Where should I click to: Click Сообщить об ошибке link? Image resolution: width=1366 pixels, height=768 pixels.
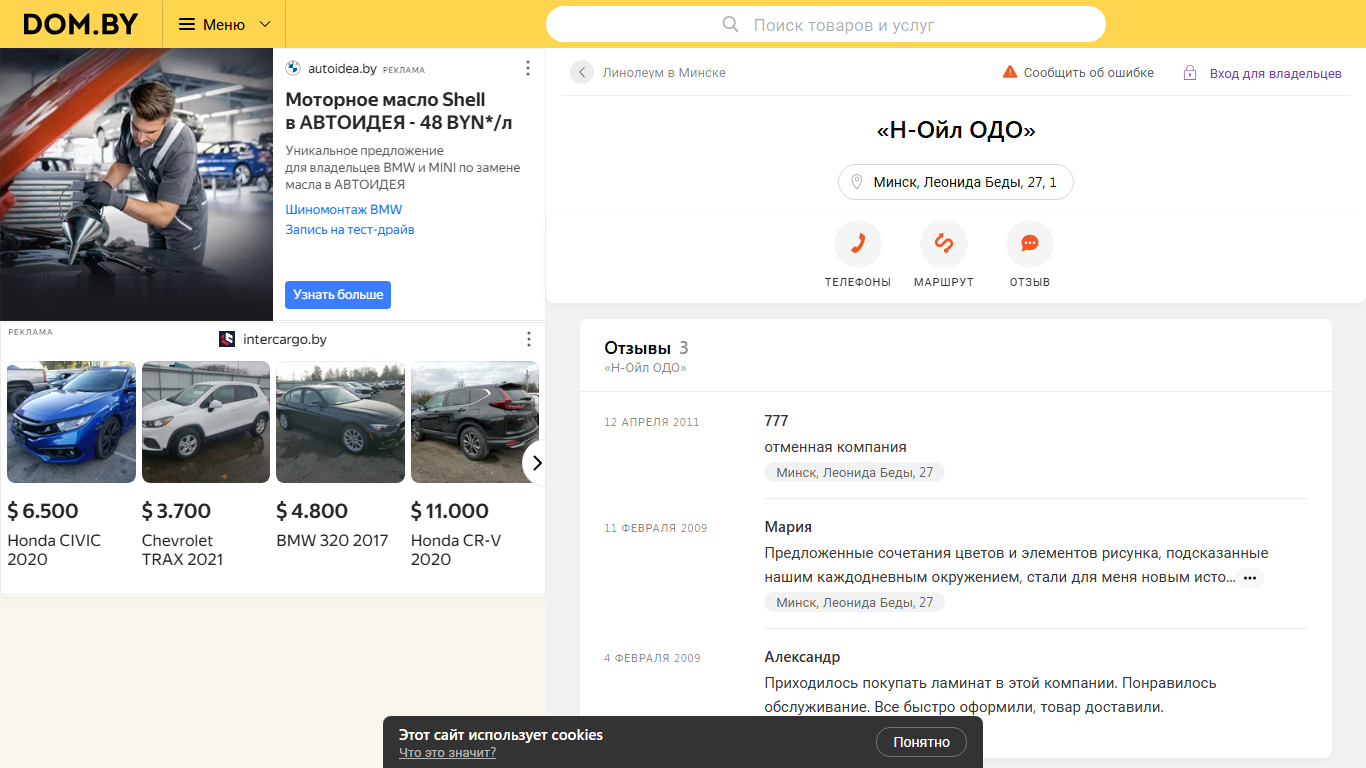1088,73
